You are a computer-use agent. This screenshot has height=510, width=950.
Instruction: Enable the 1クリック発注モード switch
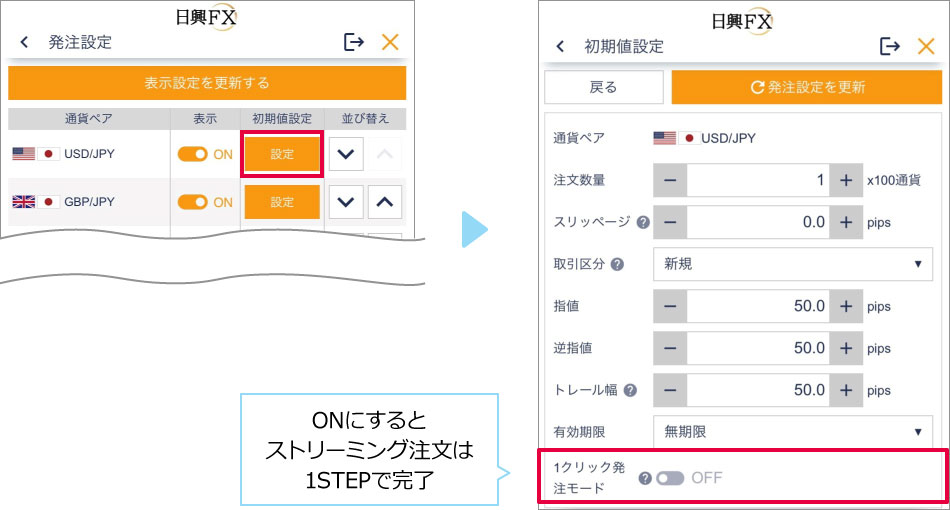(x=670, y=479)
